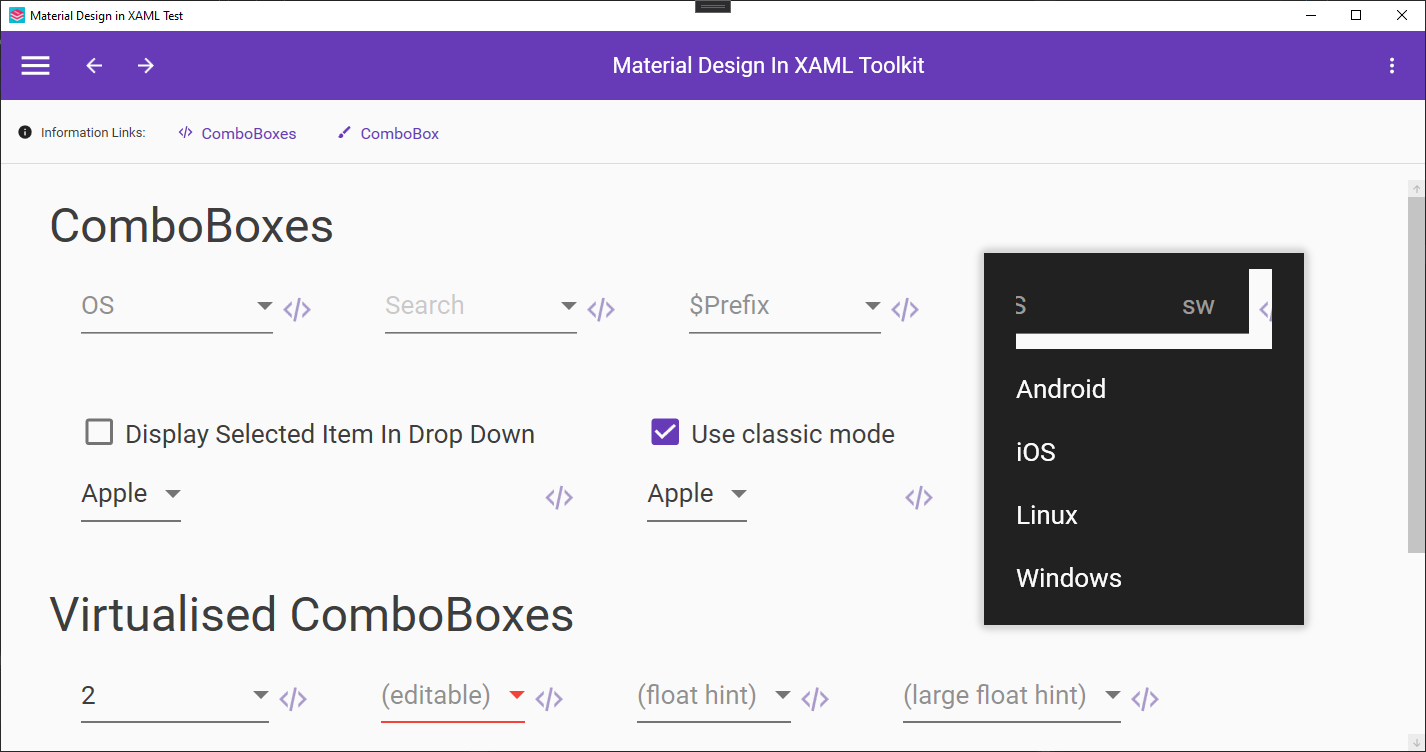Select Windows from the open dropdown list

pyautogui.click(x=1069, y=578)
